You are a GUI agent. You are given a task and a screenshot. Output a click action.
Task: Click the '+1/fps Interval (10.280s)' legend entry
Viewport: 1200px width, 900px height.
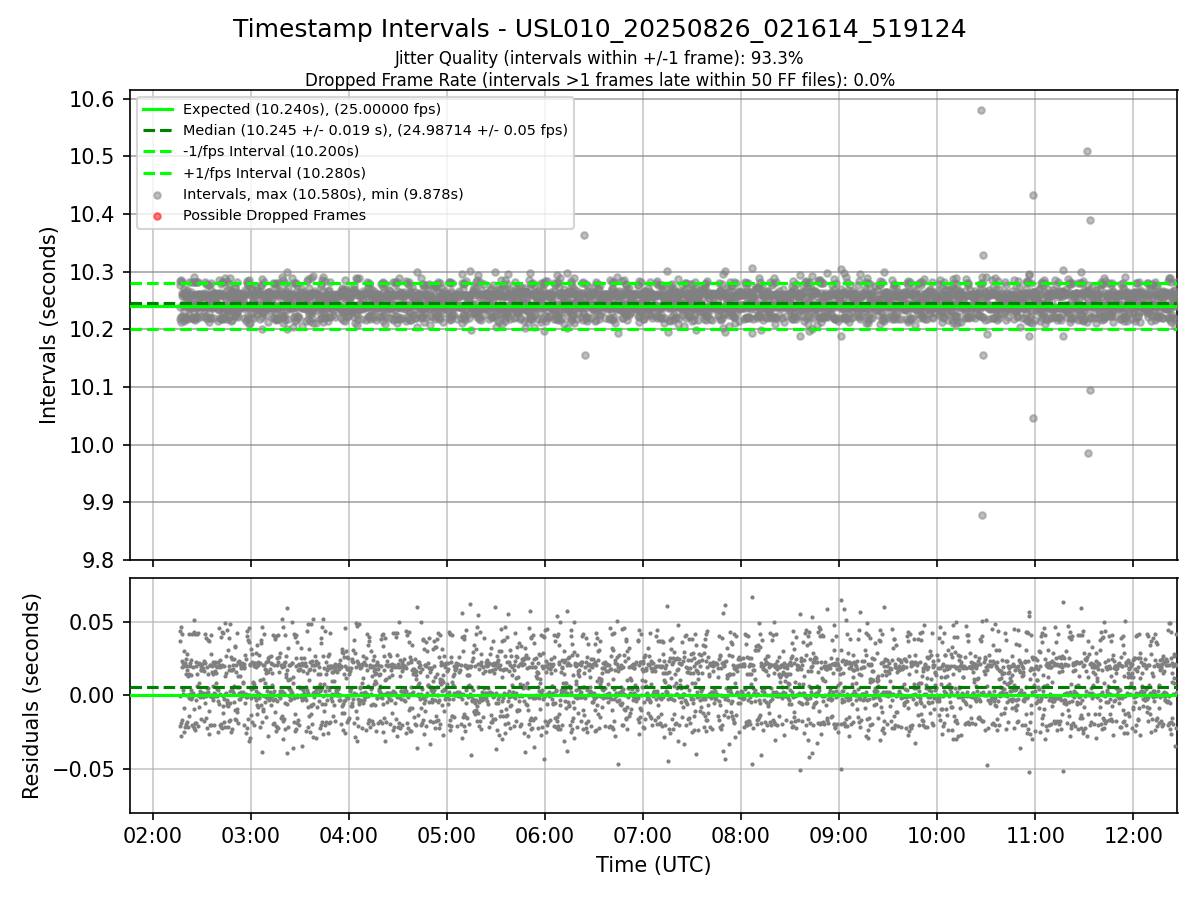point(274,173)
